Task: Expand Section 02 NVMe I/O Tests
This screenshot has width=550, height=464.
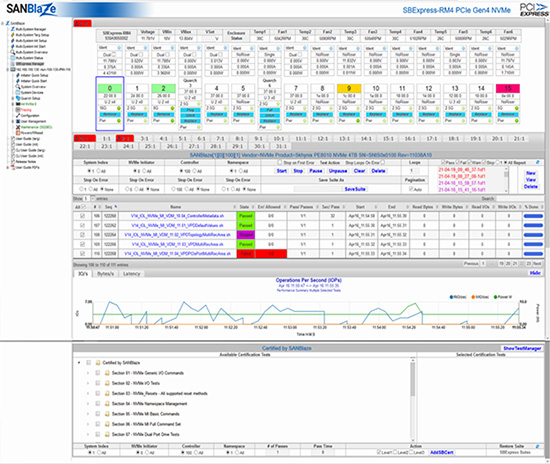Action: coord(88,383)
